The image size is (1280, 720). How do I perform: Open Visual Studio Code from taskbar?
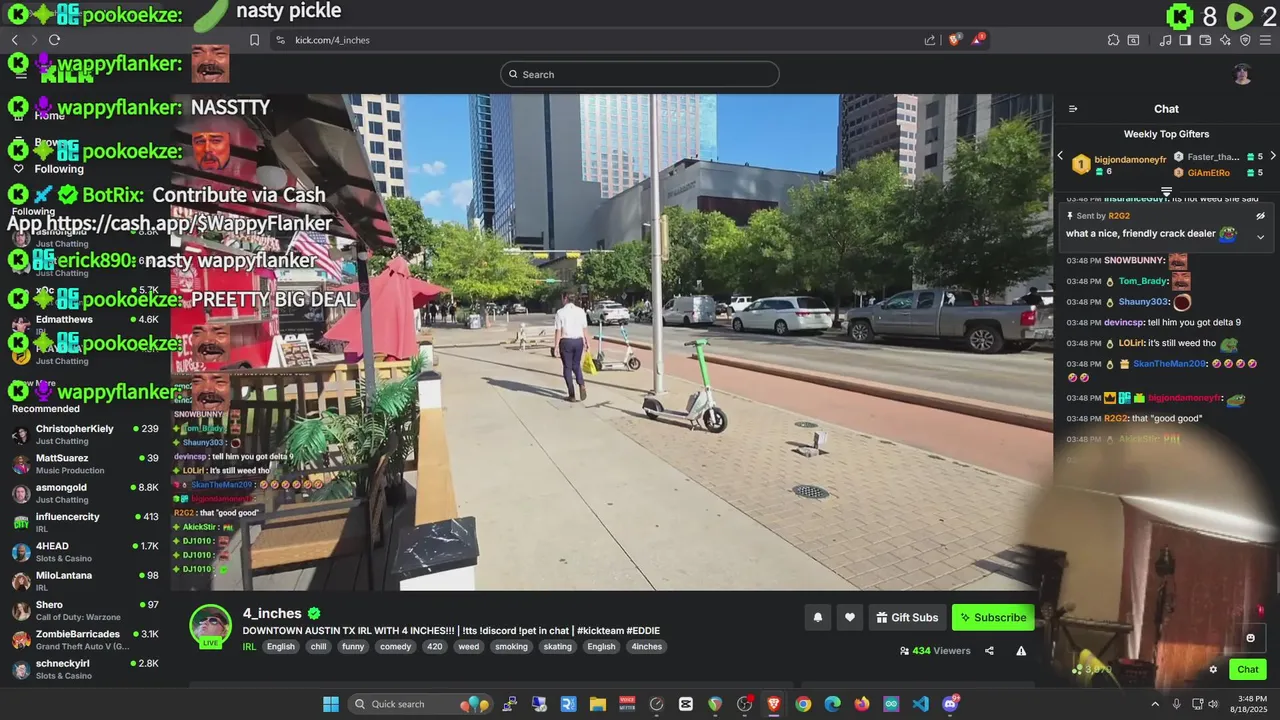click(920, 704)
